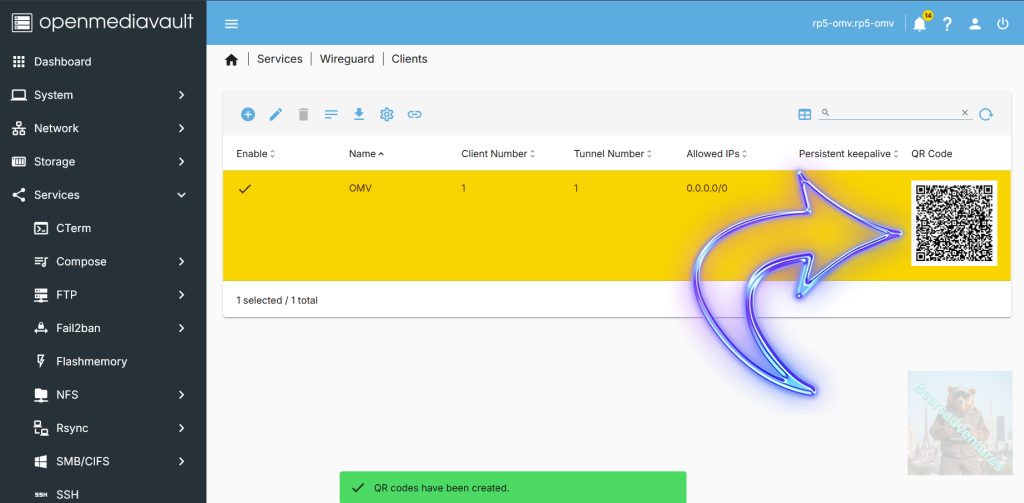Image resolution: width=1024 pixels, height=503 pixels.
Task: Click the download client config icon
Action: coord(359,115)
